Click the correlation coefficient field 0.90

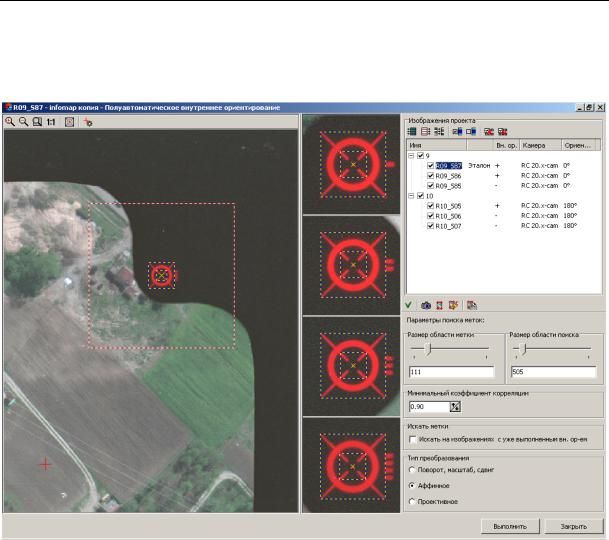(430, 407)
